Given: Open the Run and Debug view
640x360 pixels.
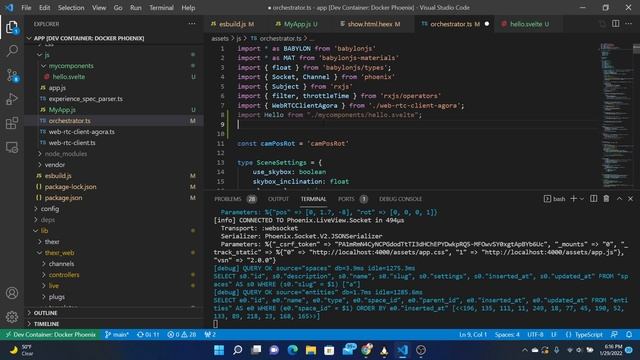Looking at the screenshot, I should [x=12, y=99].
